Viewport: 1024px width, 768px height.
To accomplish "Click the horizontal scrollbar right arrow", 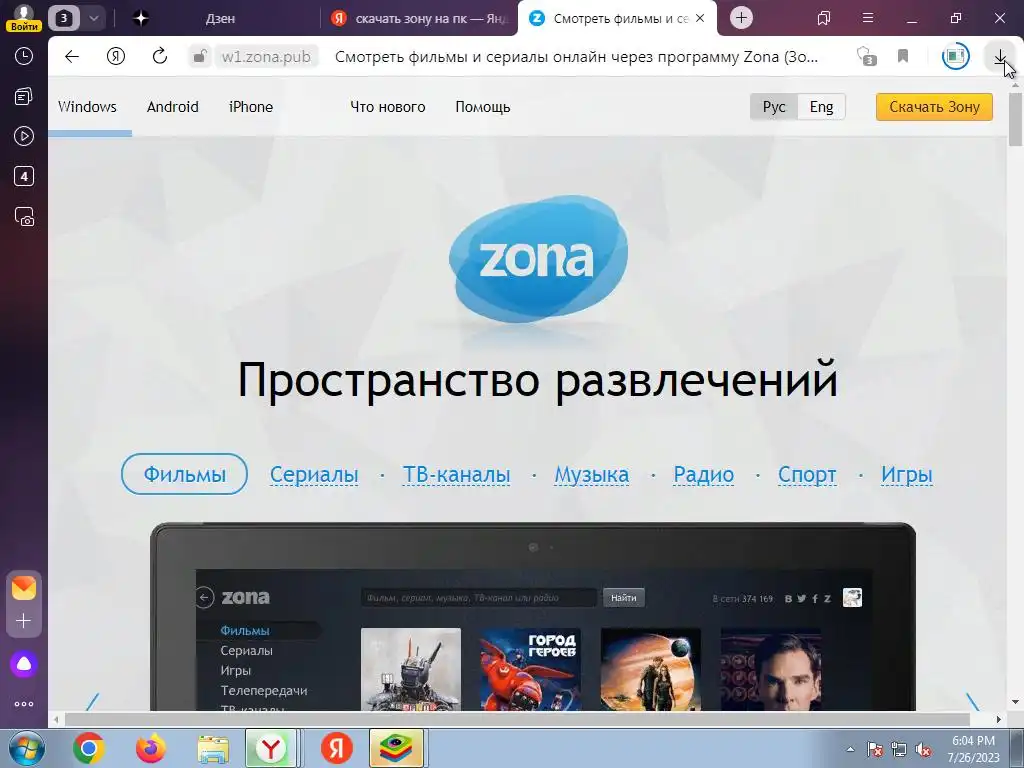I will [999, 720].
